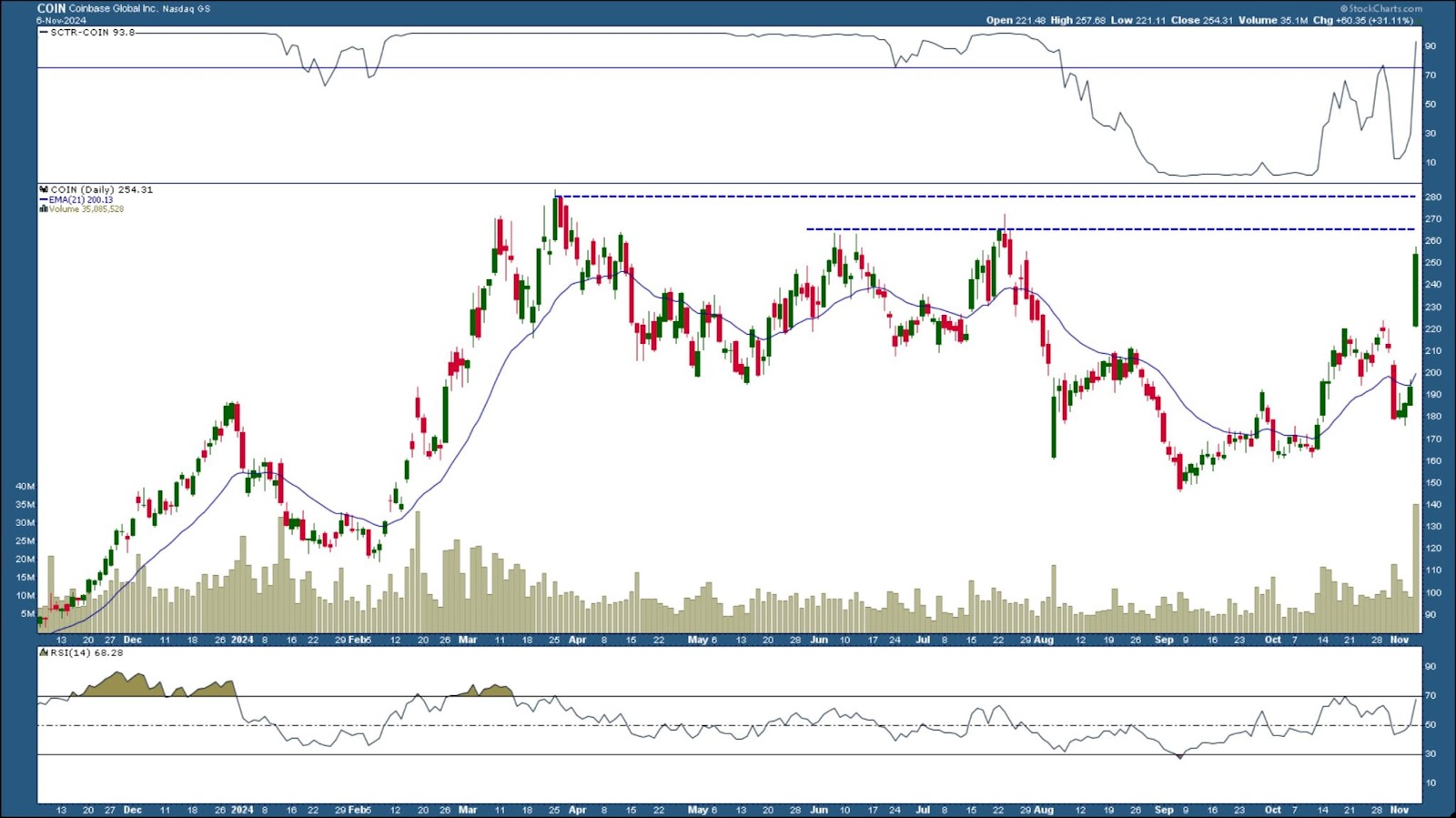The width and height of the screenshot is (1456, 818).
Task: Click the blue line swatch beside EMA(21)
Action: 44,200
